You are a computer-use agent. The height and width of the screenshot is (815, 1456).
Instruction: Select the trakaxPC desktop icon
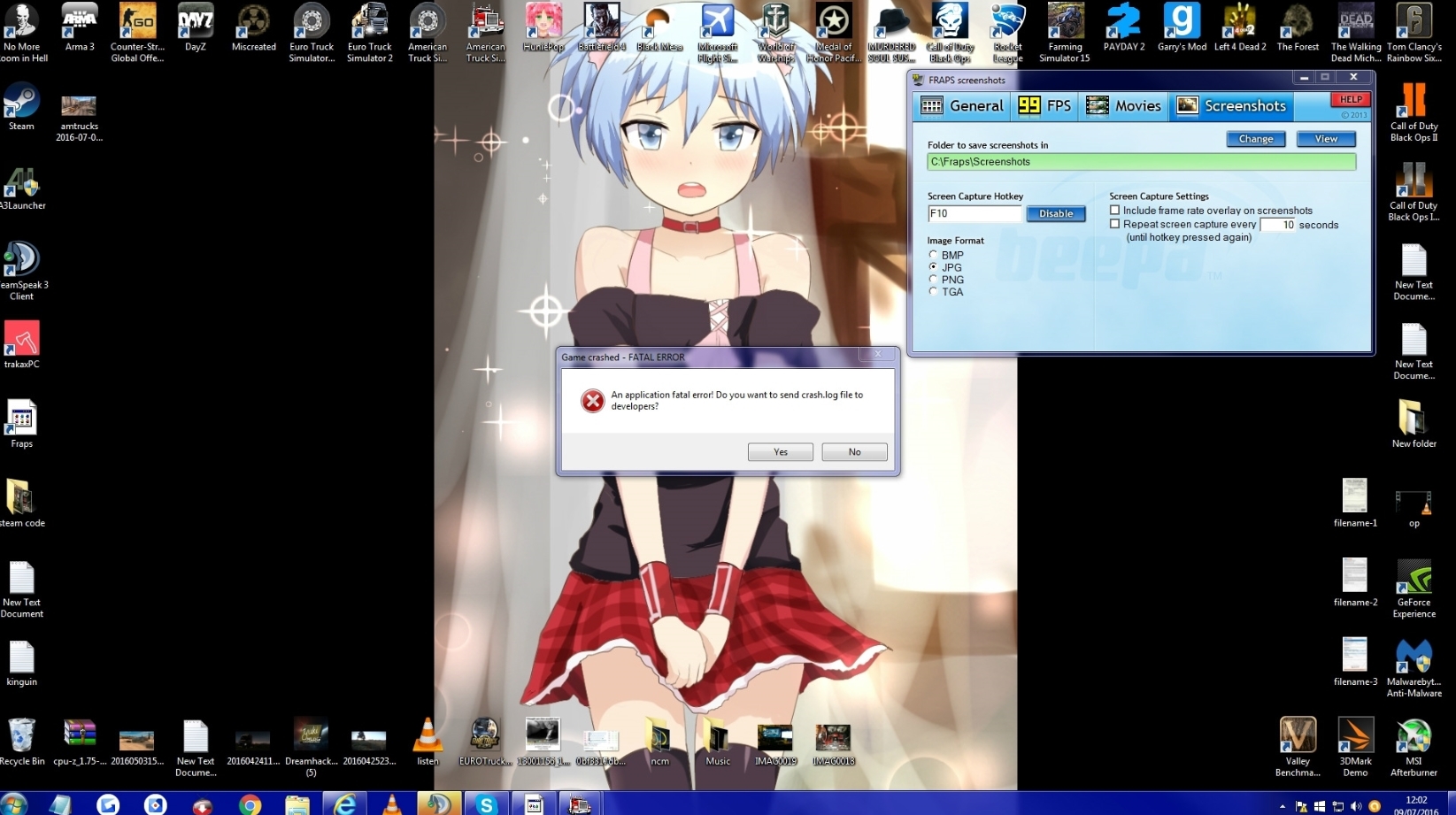21,346
